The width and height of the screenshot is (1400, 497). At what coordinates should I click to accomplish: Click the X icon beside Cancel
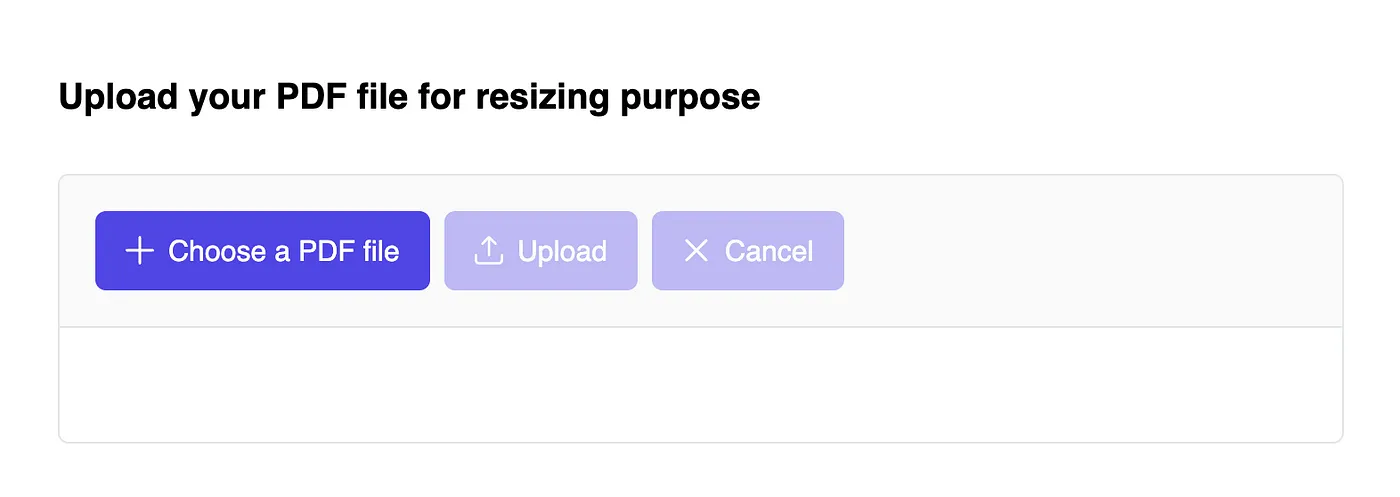pyautogui.click(x=696, y=251)
